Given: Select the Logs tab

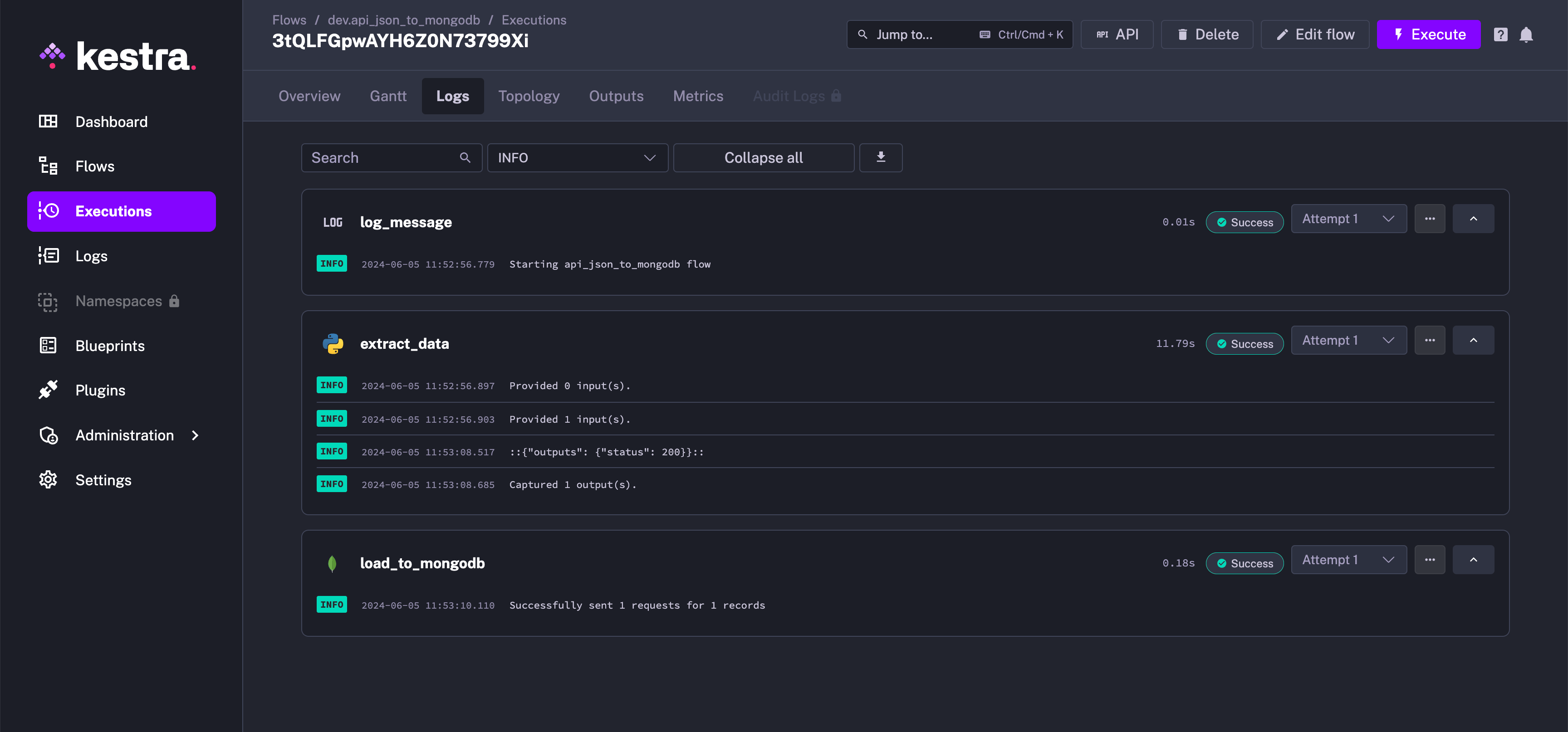Looking at the screenshot, I should [452, 96].
